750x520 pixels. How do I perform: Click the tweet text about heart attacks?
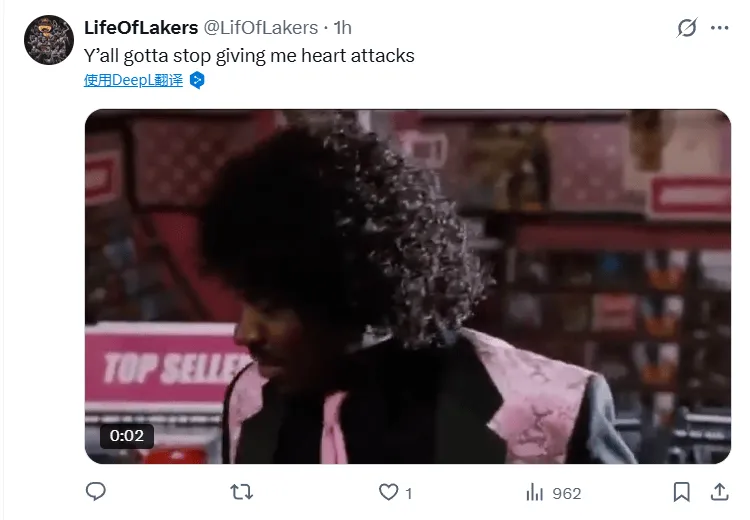pyautogui.click(x=249, y=55)
